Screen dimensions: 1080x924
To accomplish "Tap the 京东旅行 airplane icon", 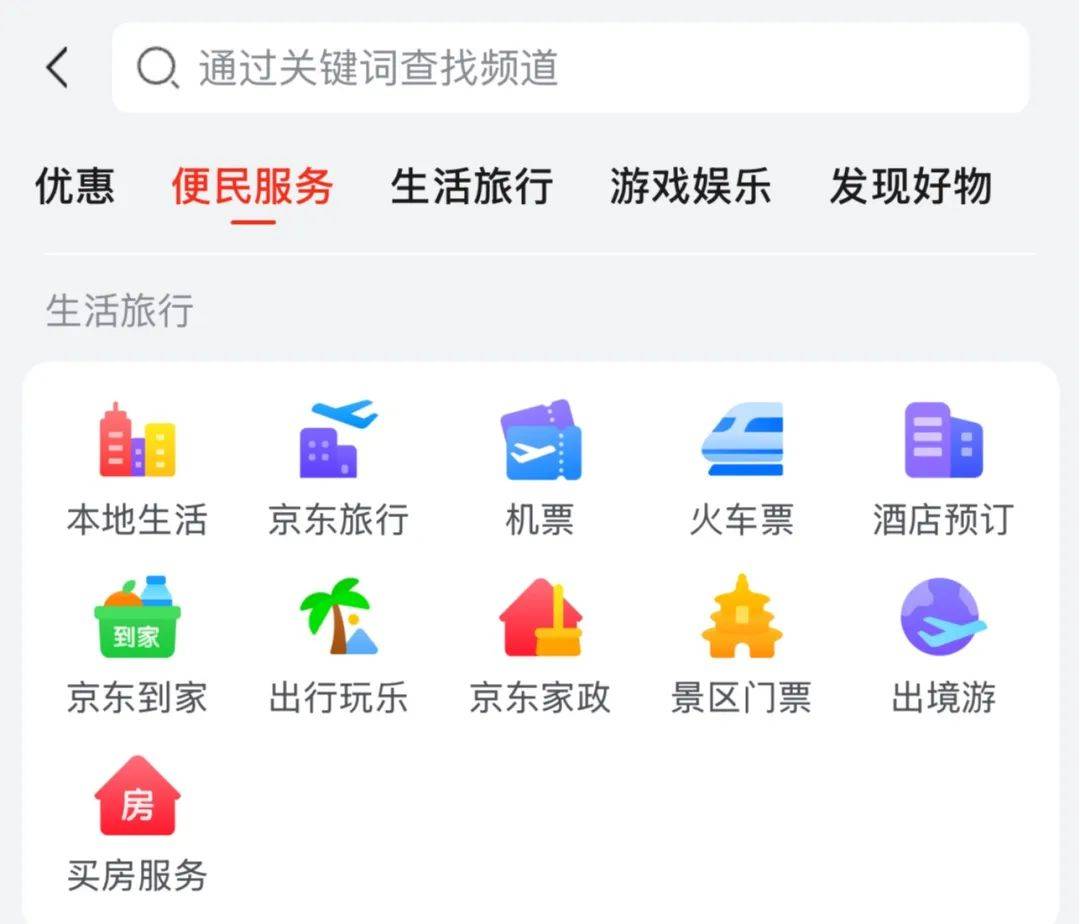I will (x=338, y=439).
